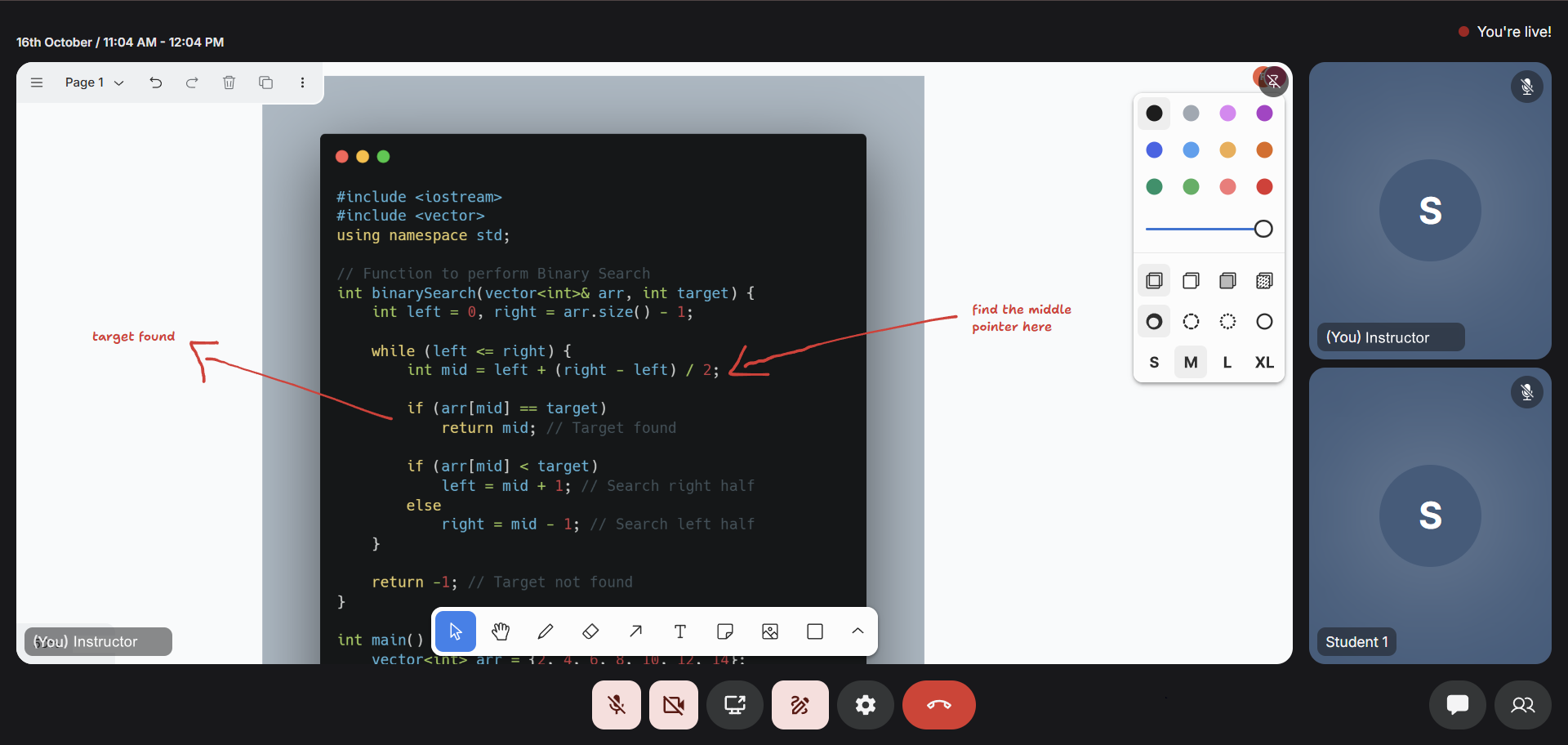1568x745 pixels.
Task: Select the eraser tool in whiteboard toolbar
Action: (x=590, y=631)
